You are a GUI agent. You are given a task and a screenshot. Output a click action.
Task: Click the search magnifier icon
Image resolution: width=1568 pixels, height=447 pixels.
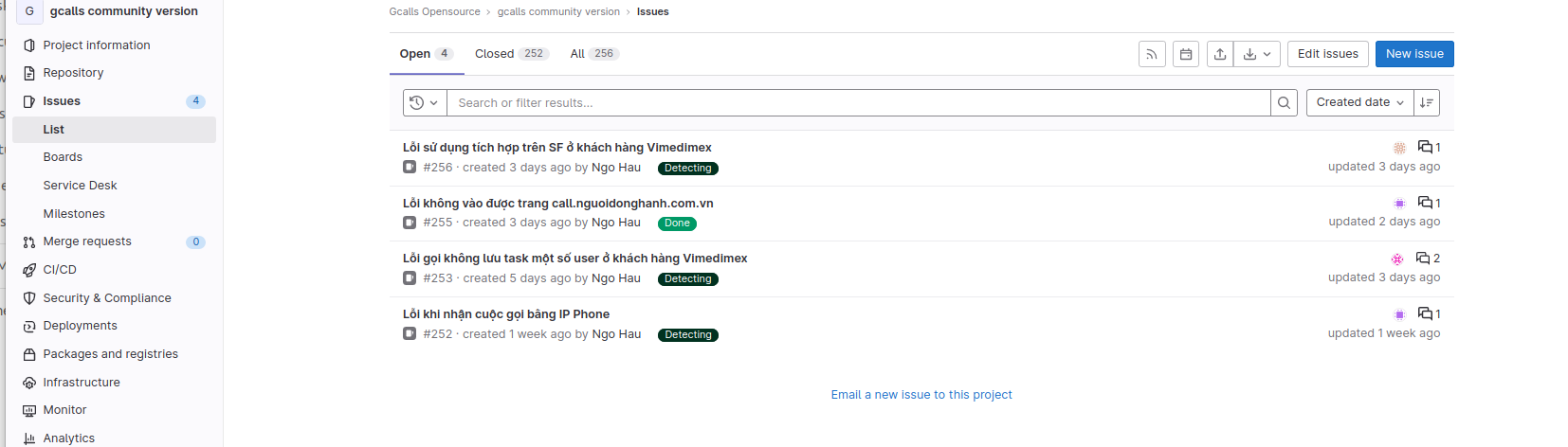(x=1284, y=103)
